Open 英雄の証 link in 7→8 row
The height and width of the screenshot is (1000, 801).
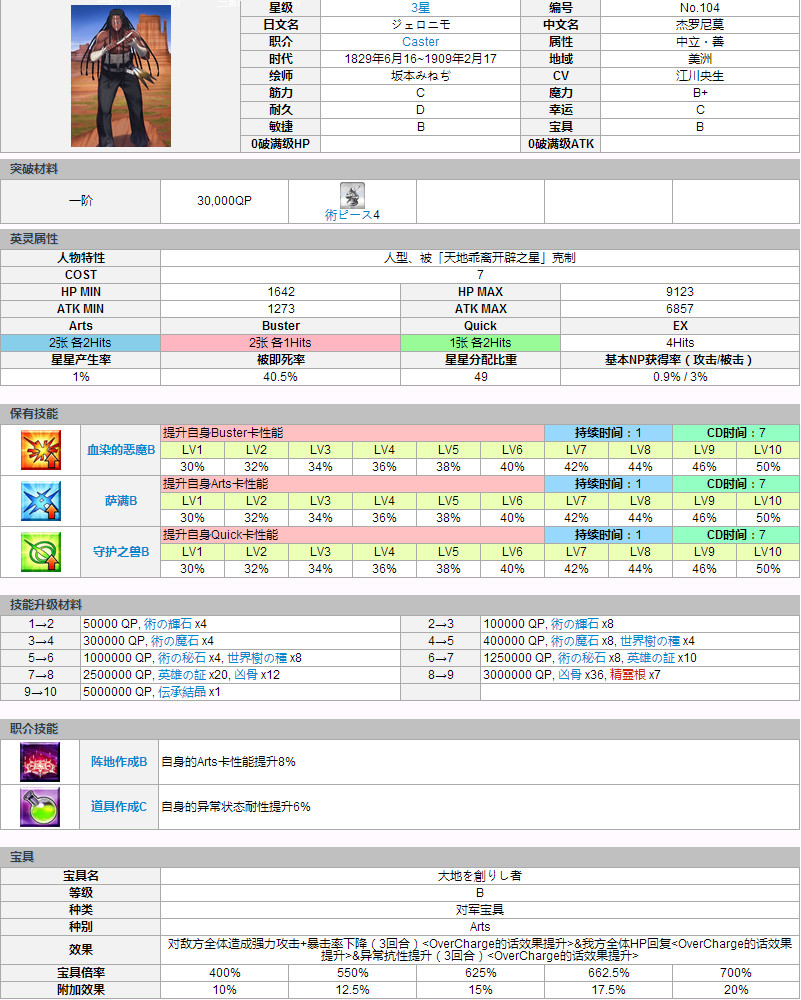(x=182, y=675)
